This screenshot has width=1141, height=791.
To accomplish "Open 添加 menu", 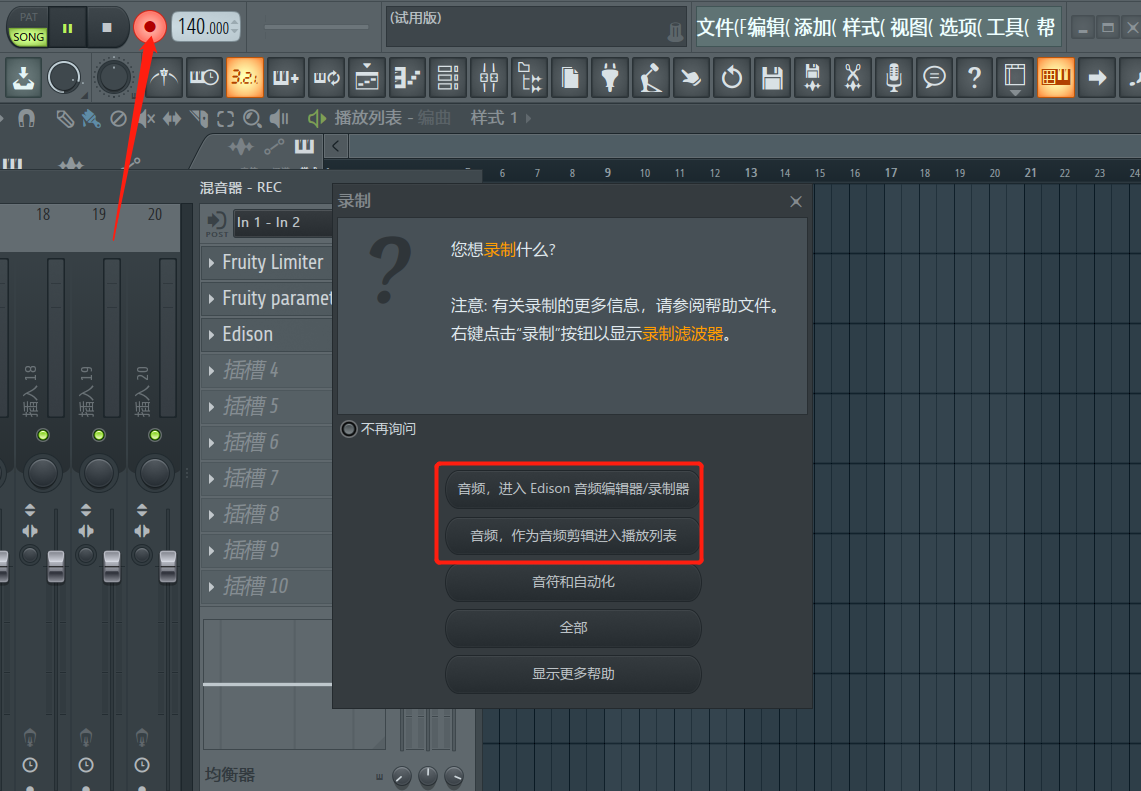I will [x=816, y=28].
